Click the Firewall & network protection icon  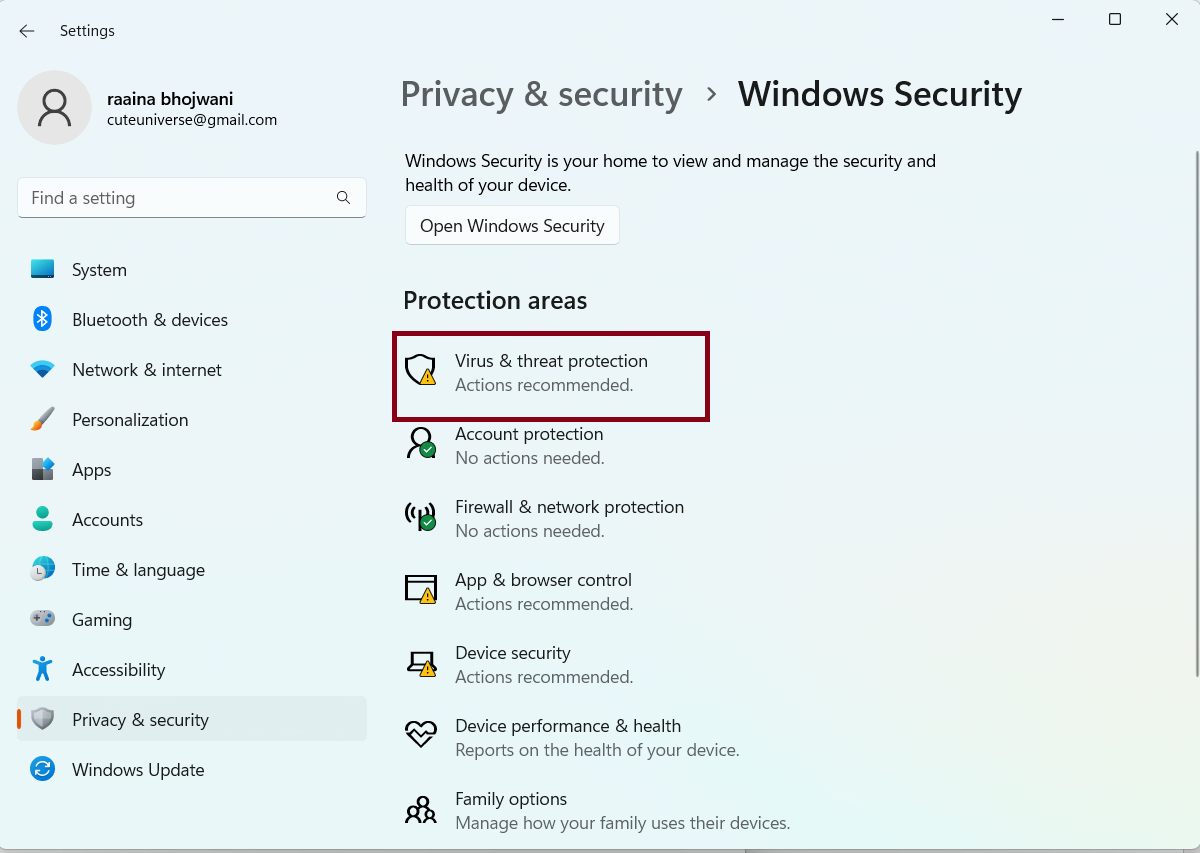point(420,516)
